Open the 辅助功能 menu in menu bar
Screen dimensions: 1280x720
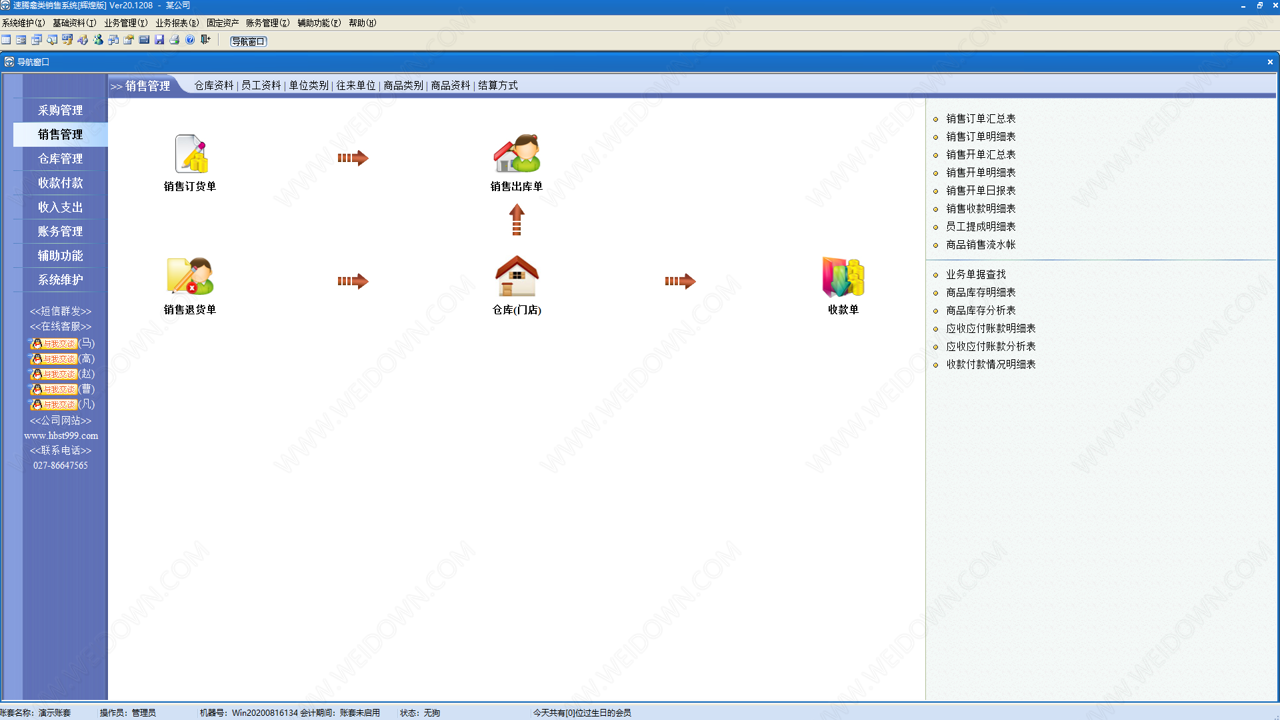[319, 22]
